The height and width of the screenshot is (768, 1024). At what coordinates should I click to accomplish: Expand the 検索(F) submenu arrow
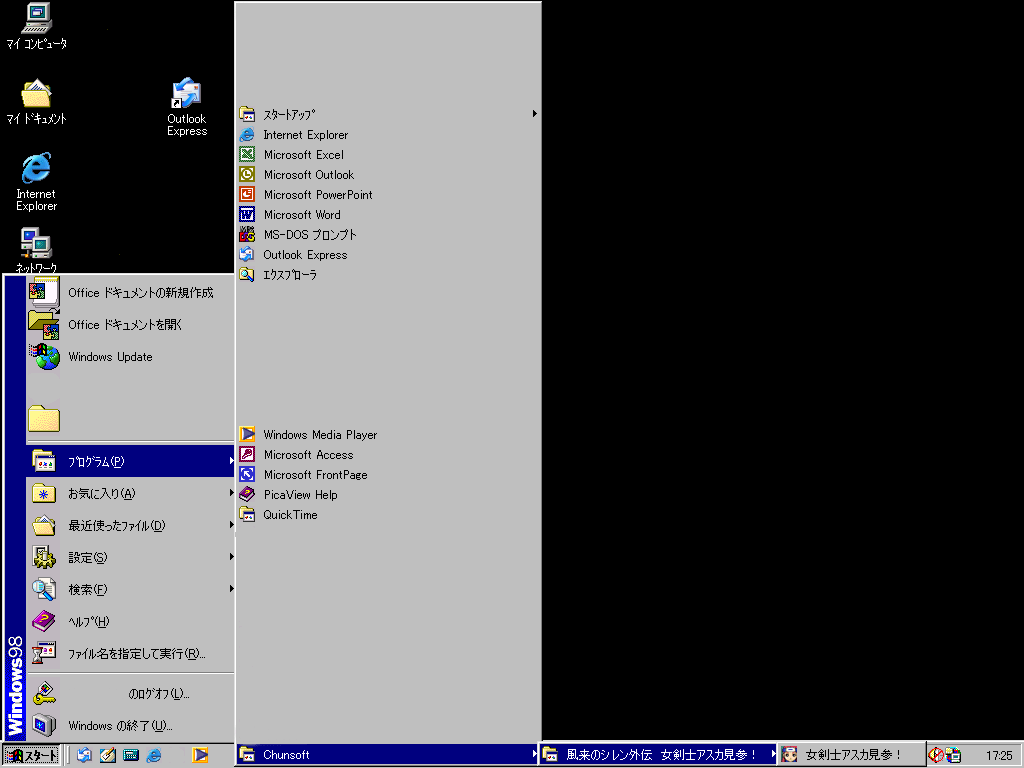click(231, 589)
